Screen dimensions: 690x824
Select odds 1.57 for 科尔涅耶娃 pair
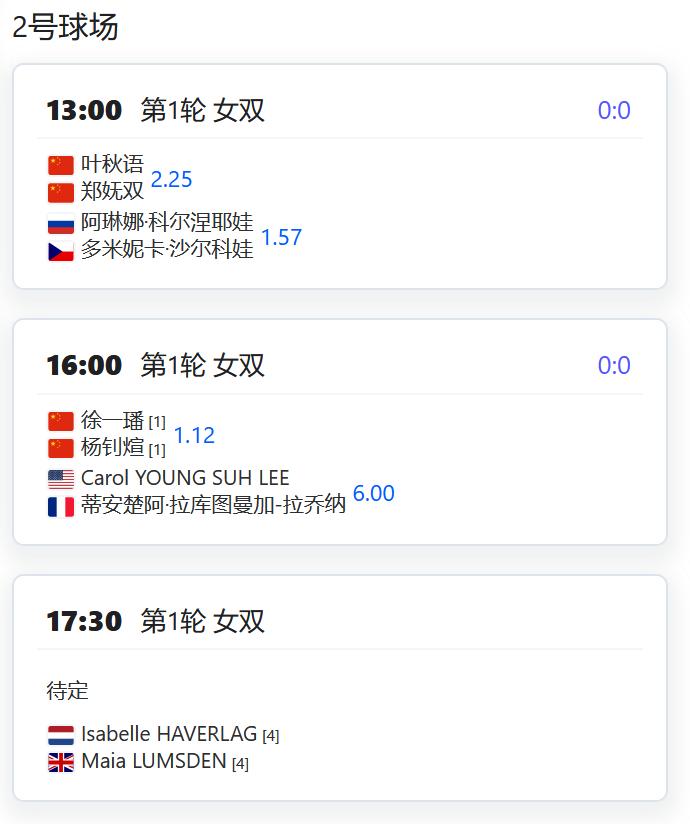coord(282,238)
